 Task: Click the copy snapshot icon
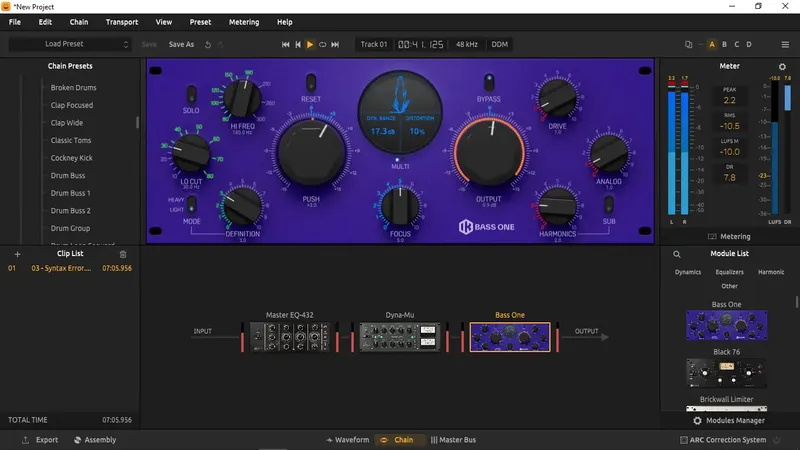pyautogui.click(x=688, y=44)
